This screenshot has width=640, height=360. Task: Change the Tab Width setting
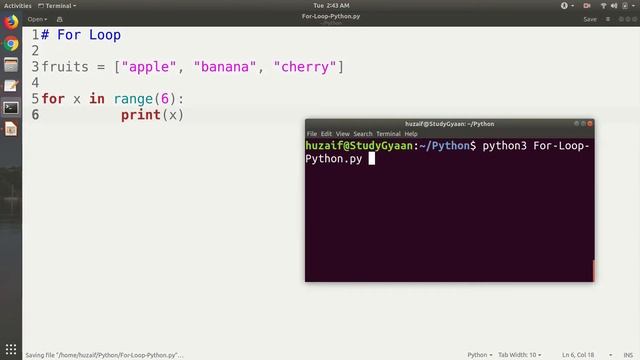coord(519,355)
